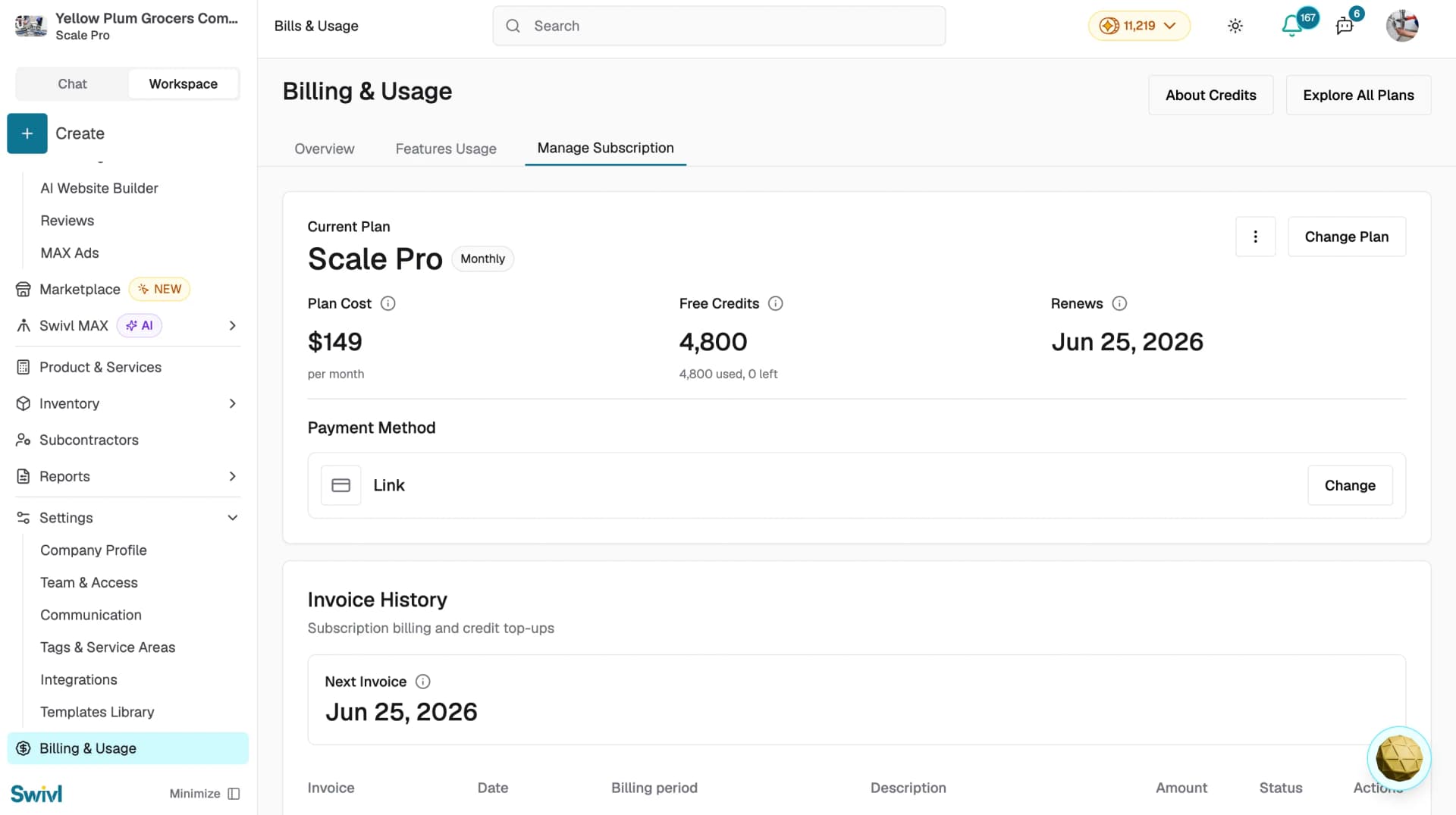The image size is (1456, 815).
Task: Open Reviews in the sidebar
Action: click(67, 221)
